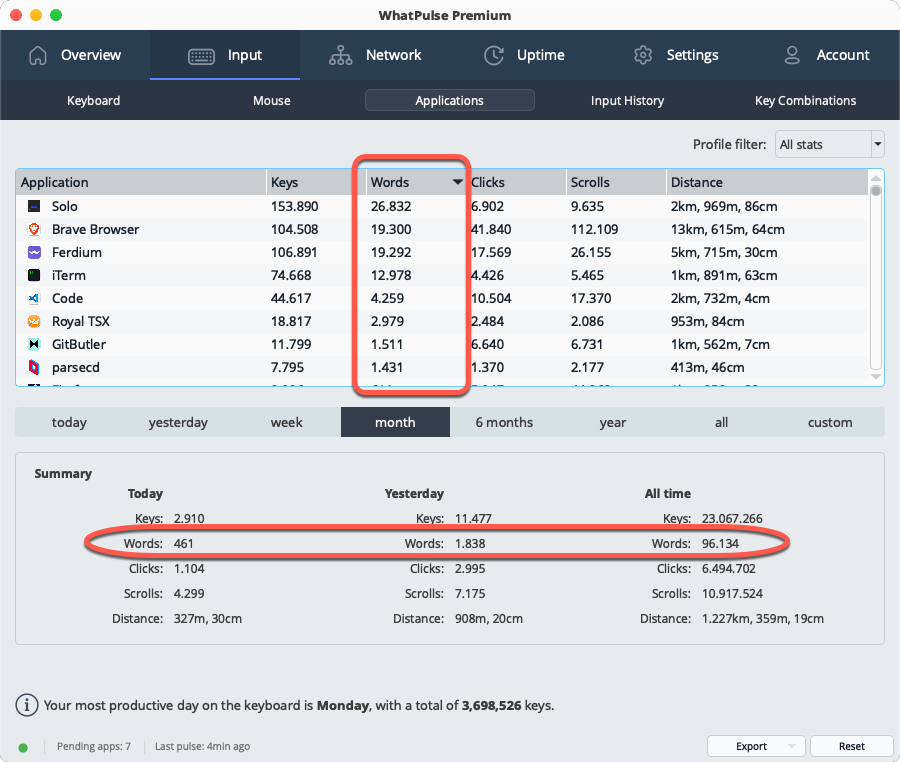The width and height of the screenshot is (900, 762).
Task: Click the Network nodes icon
Action: pyautogui.click(x=340, y=55)
